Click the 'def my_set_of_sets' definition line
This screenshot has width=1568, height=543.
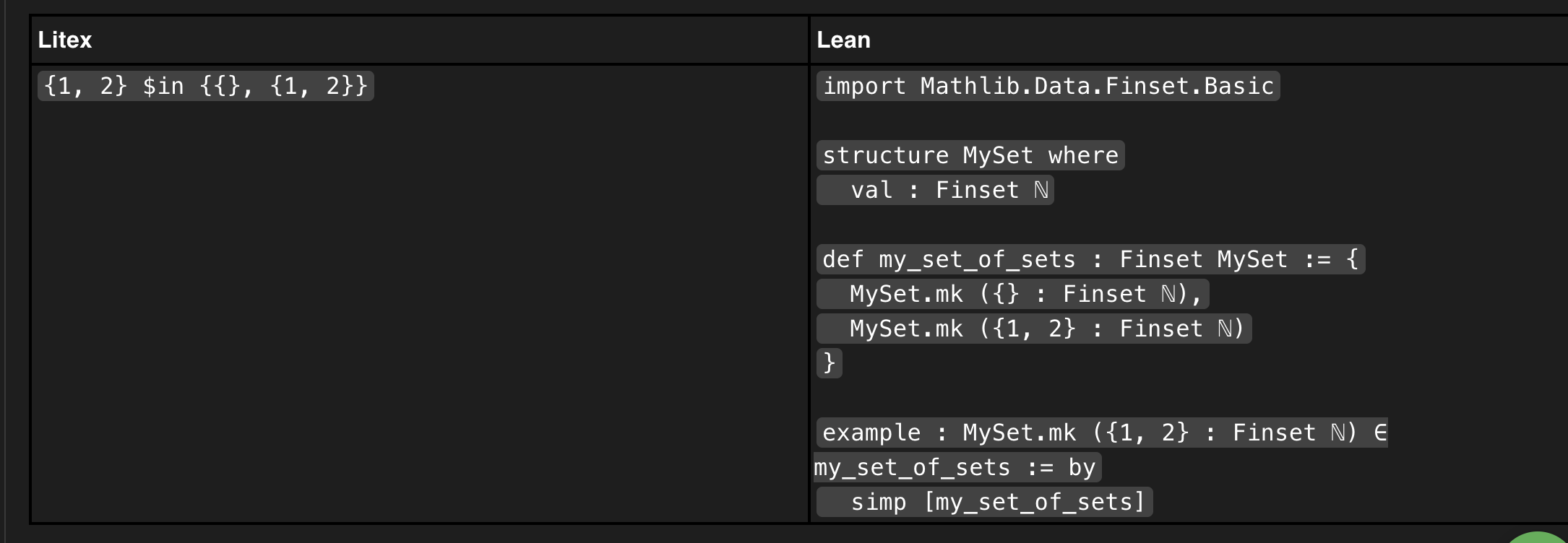coord(1090,259)
